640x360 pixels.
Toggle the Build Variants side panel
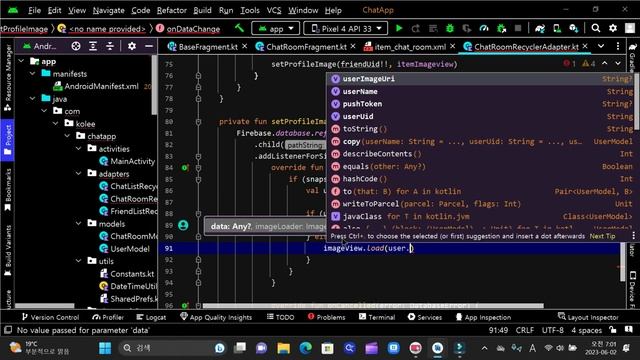point(7,250)
